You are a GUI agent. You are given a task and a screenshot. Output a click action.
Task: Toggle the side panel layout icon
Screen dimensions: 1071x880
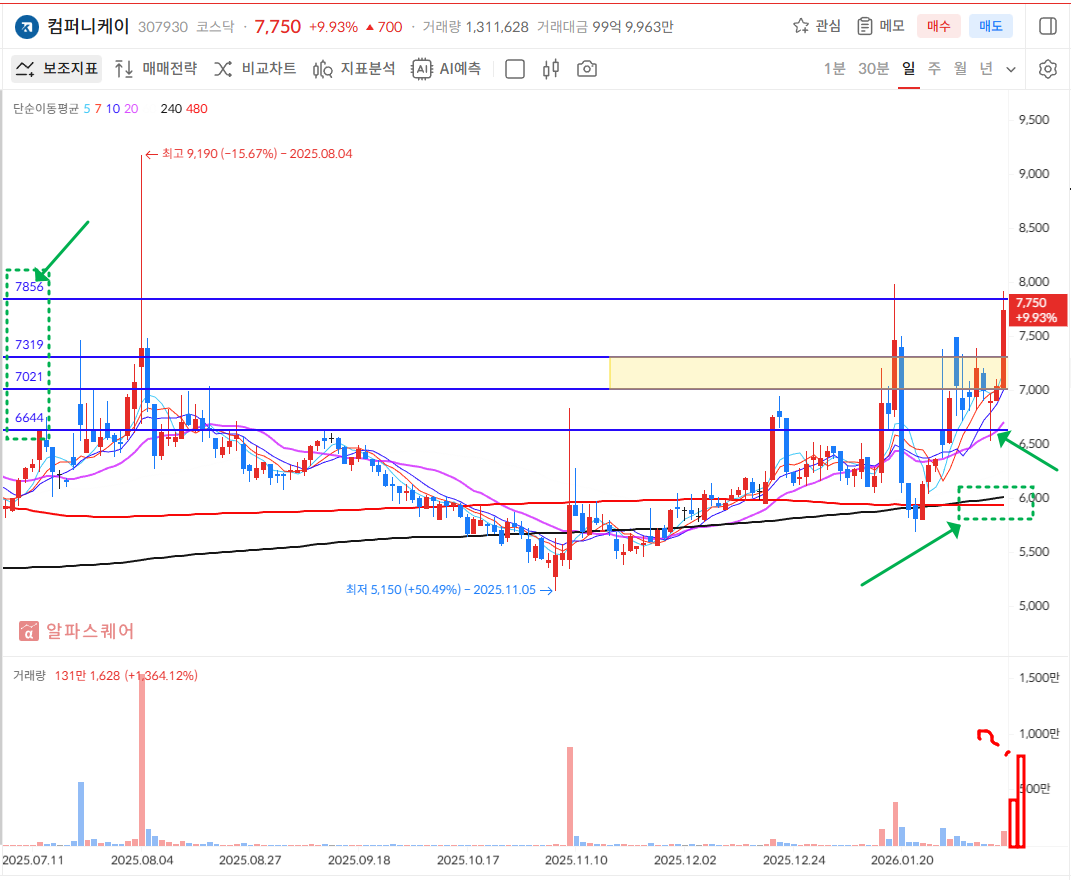(1047, 26)
